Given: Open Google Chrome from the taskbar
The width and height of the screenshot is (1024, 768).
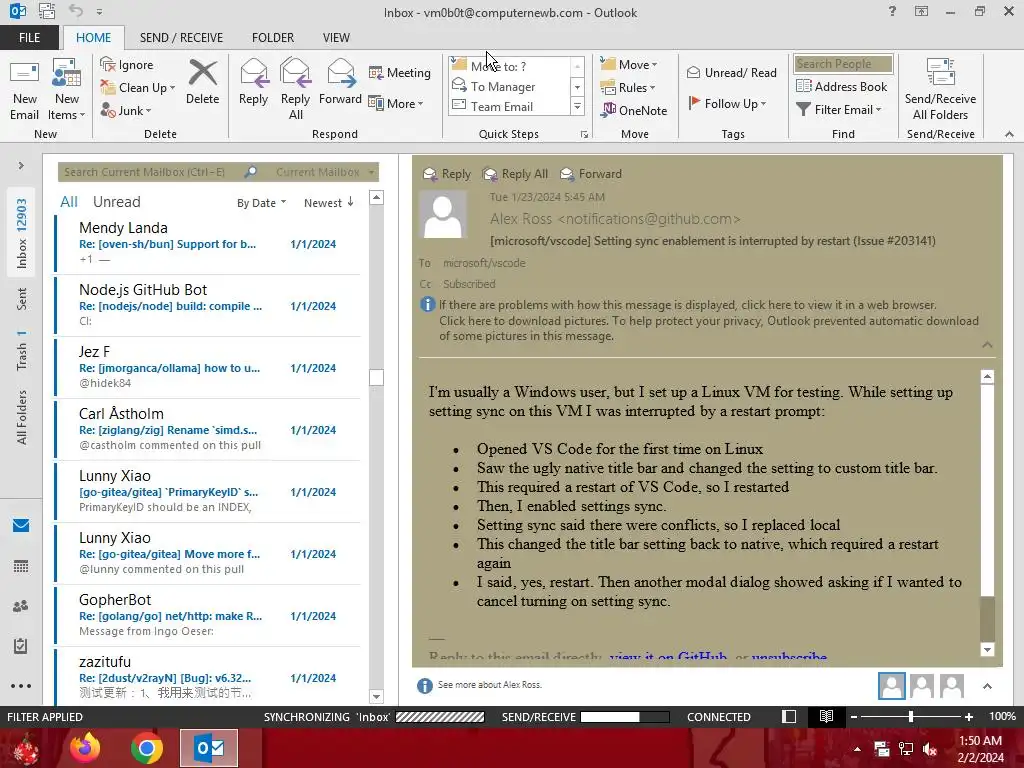Looking at the screenshot, I should pos(147,748).
